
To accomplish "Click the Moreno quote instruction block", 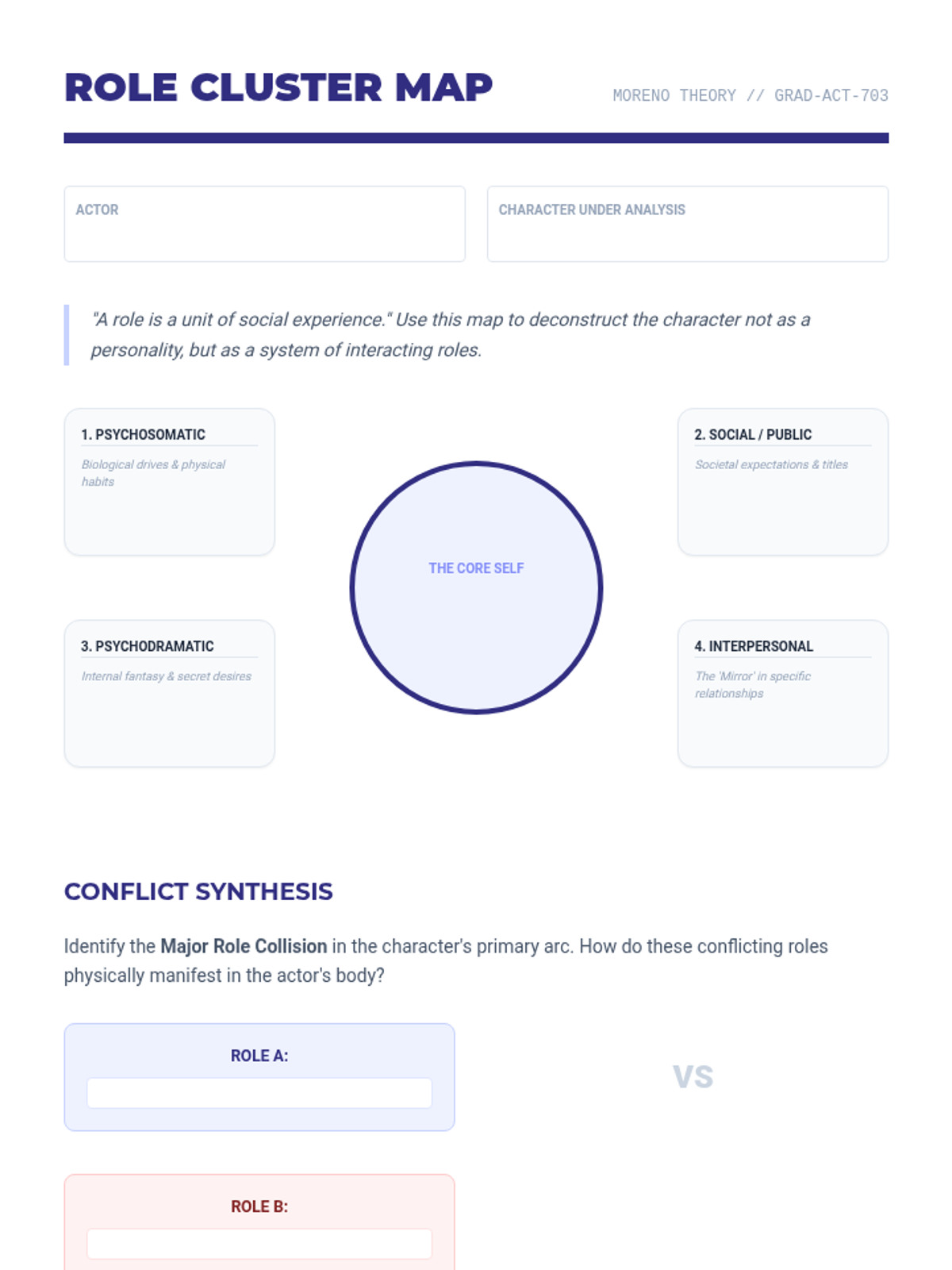I will [x=450, y=334].
